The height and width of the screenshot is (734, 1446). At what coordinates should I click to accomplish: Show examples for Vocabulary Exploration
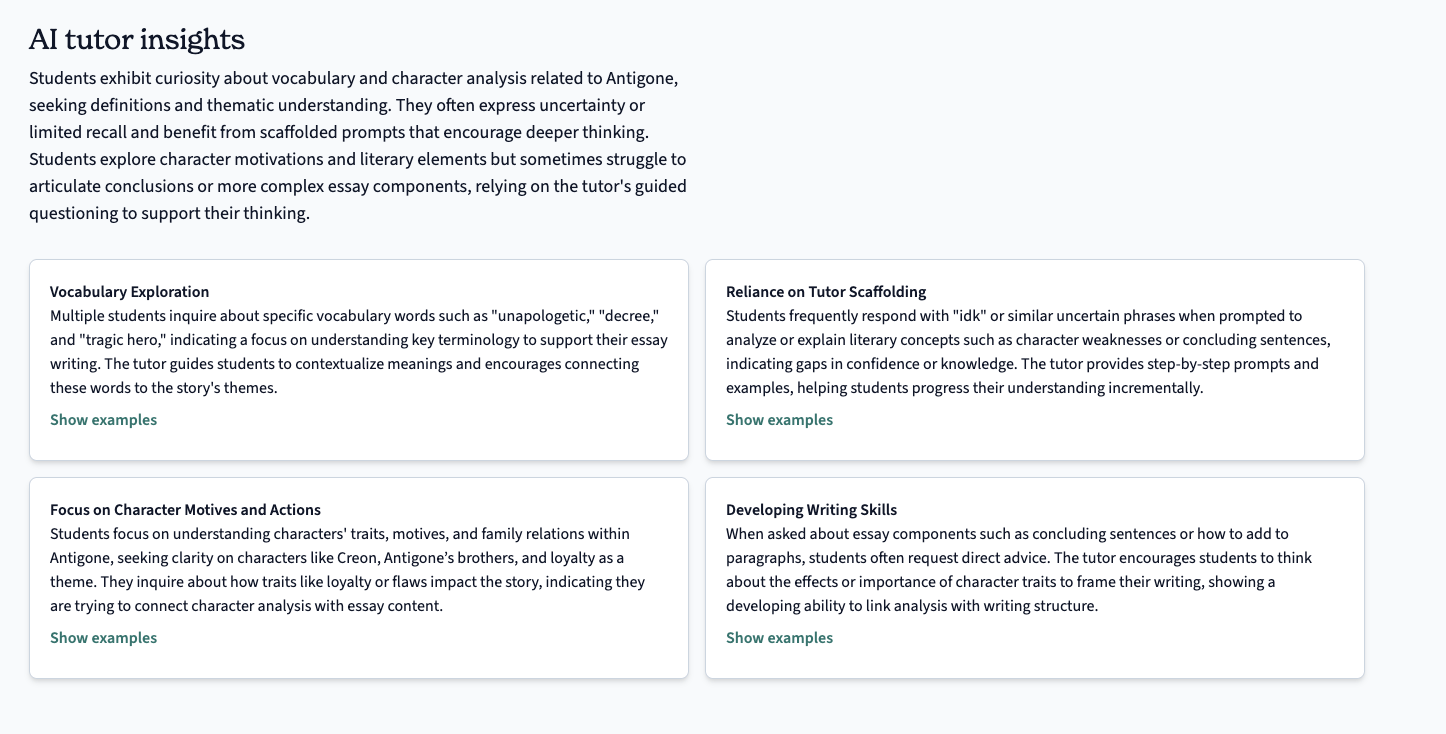[103, 420]
